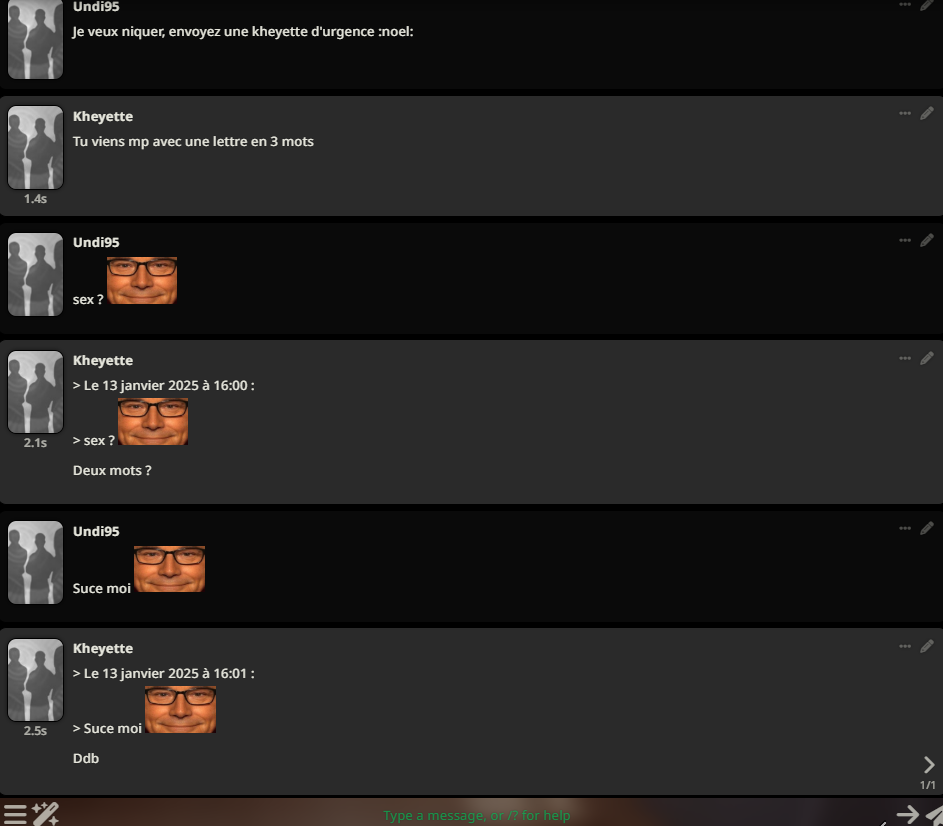Image resolution: width=943 pixels, height=826 pixels.
Task: Open the hamburger options menu at bottom left
Action: 15,815
